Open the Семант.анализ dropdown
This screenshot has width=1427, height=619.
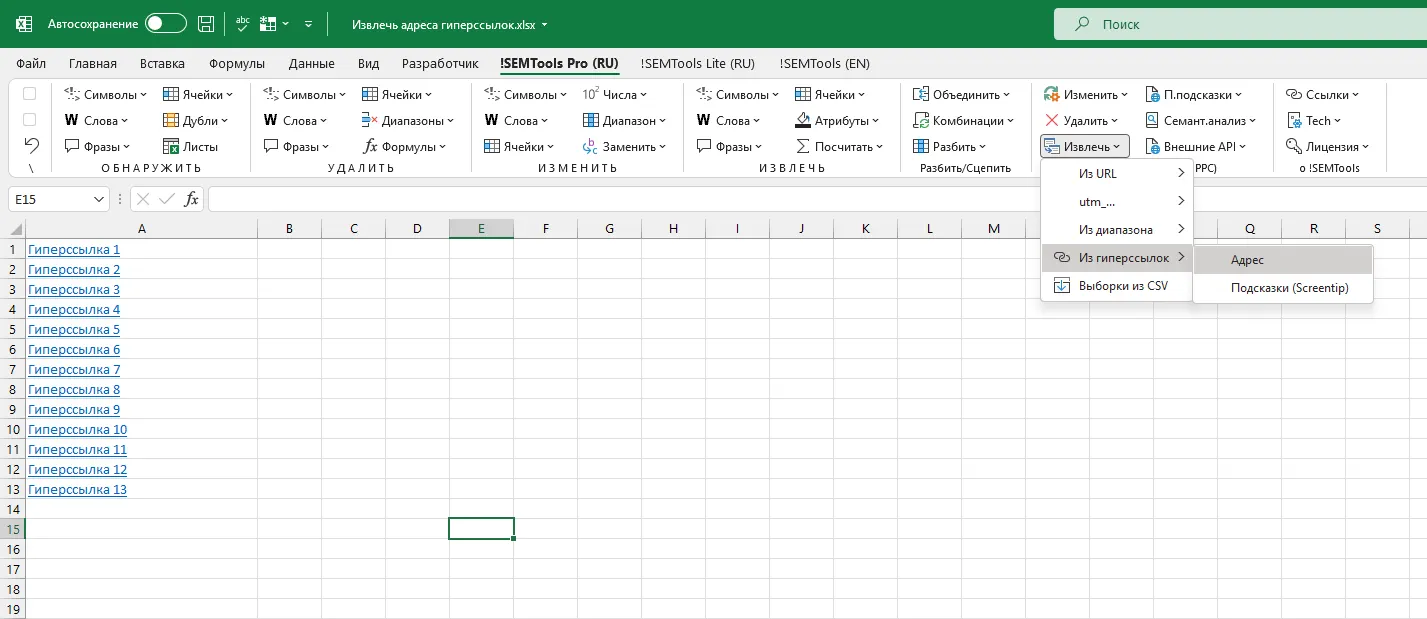point(1201,120)
